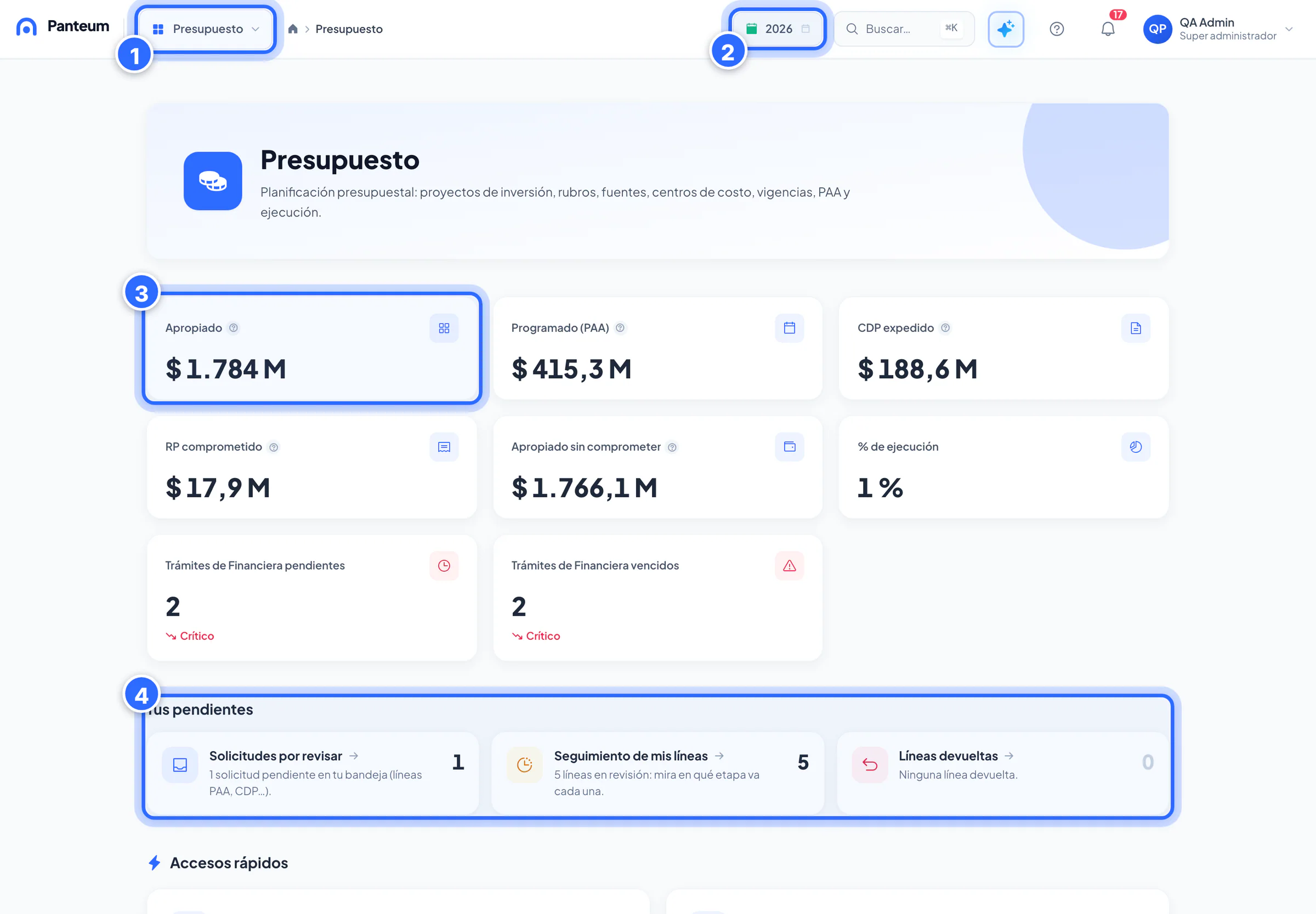Click receipt icon on RP comprometido card
The width and height of the screenshot is (1316, 914).
(x=444, y=447)
